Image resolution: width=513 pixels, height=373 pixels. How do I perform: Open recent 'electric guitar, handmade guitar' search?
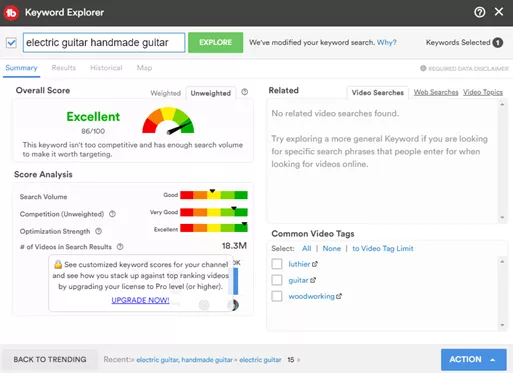point(184,360)
